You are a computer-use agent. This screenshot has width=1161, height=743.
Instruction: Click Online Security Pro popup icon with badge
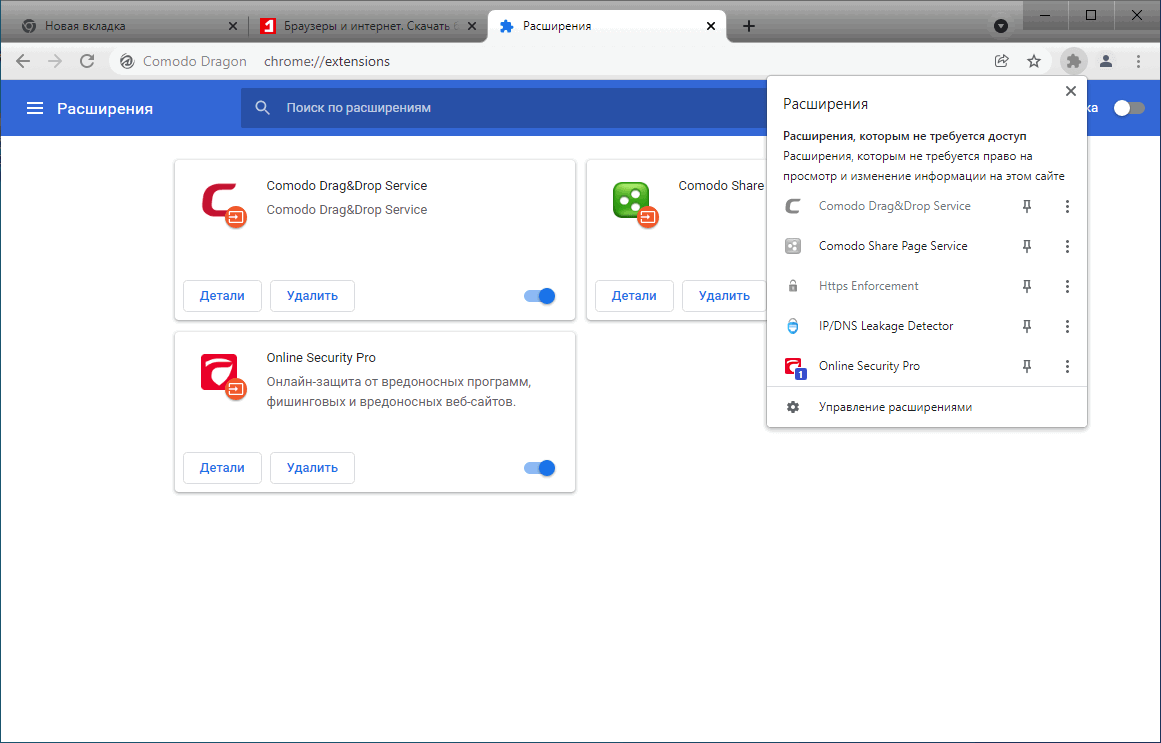coord(794,367)
